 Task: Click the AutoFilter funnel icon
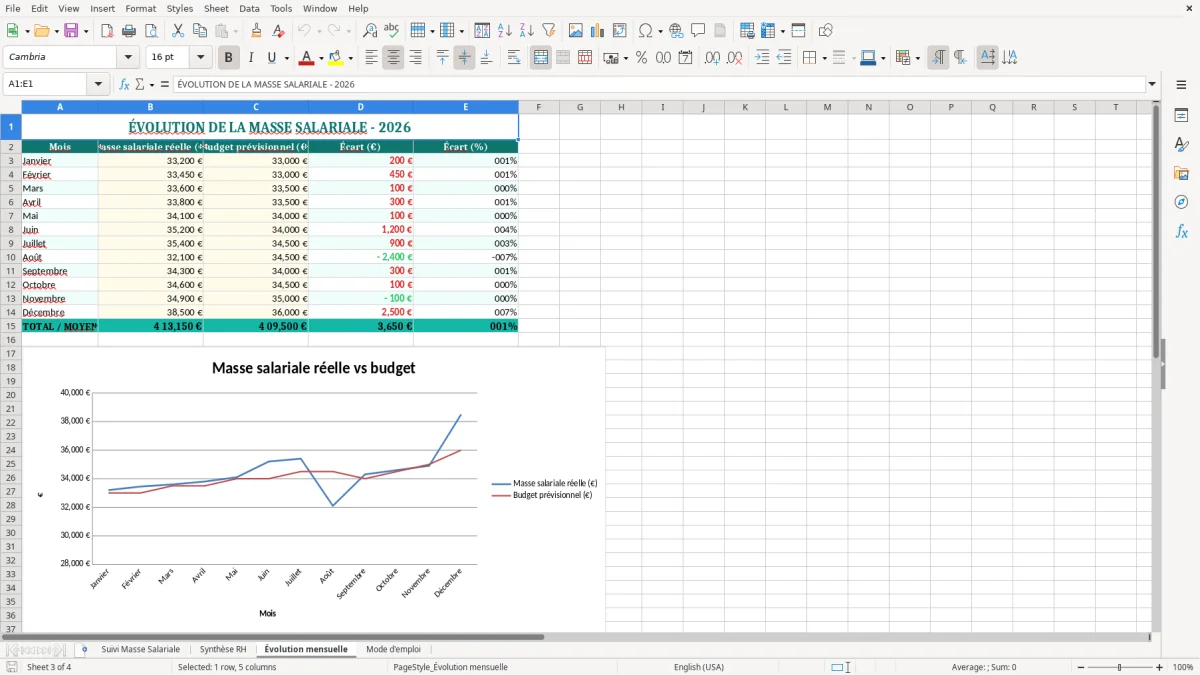click(x=549, y=31)
